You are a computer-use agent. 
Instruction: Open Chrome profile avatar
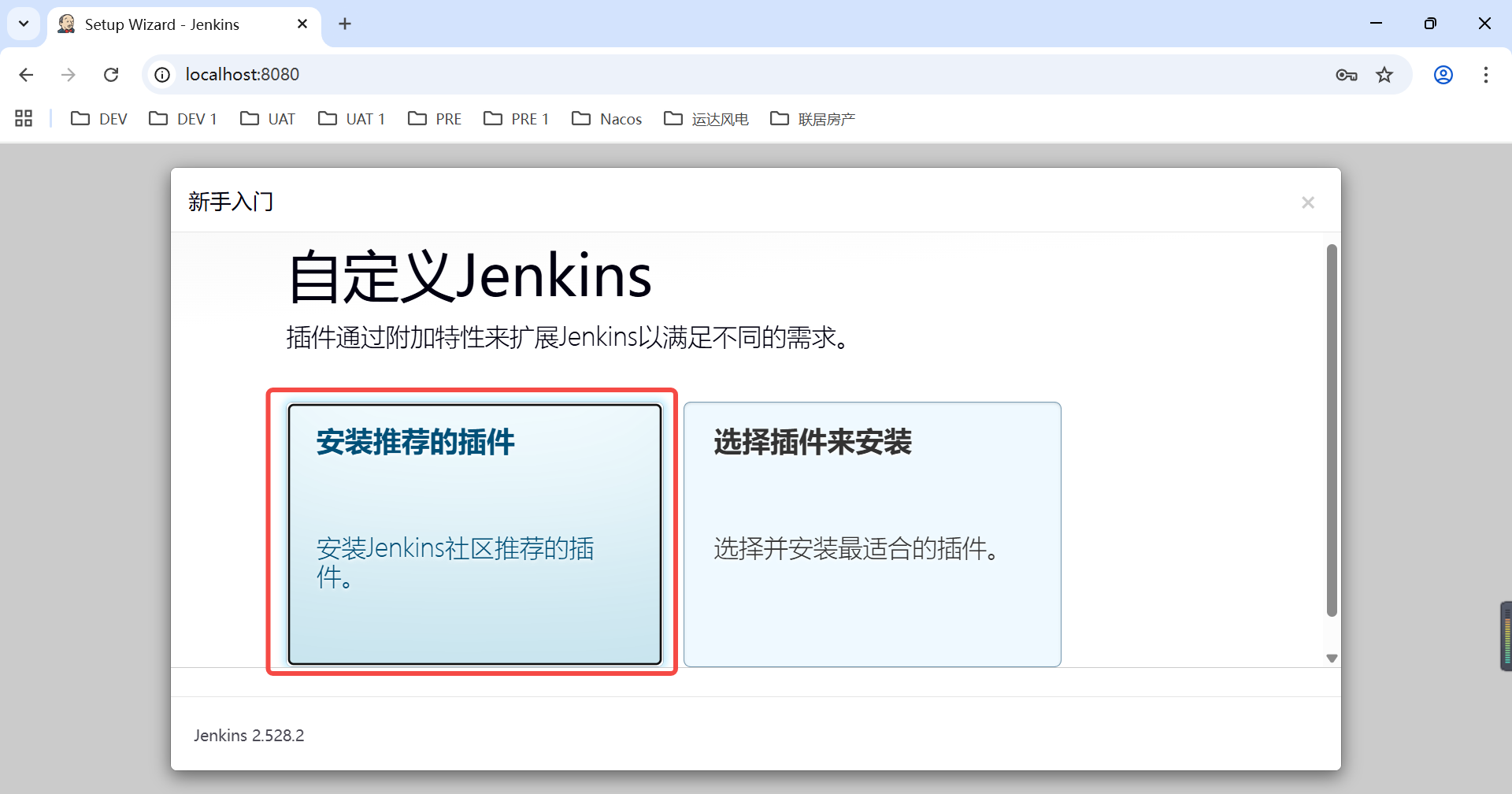point(1443,75)
